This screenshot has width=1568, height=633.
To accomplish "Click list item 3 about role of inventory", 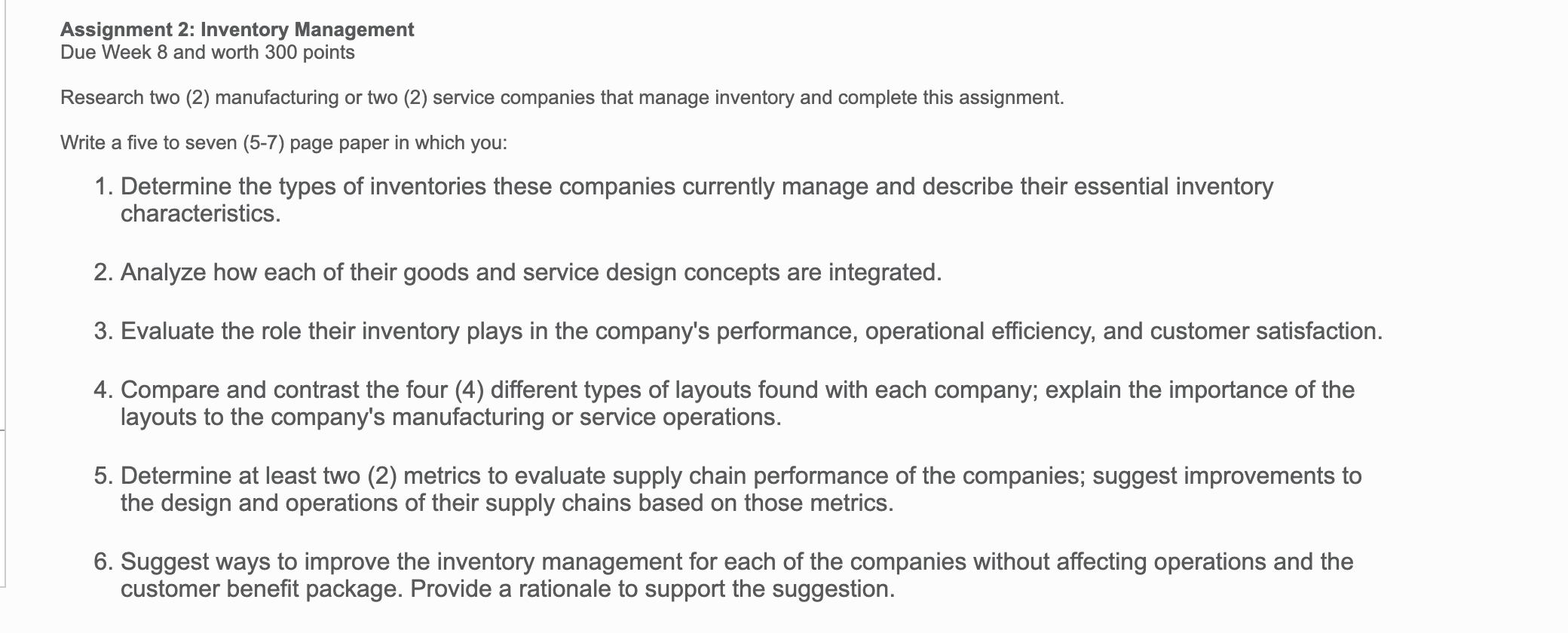I will click(x=739, y=332).
